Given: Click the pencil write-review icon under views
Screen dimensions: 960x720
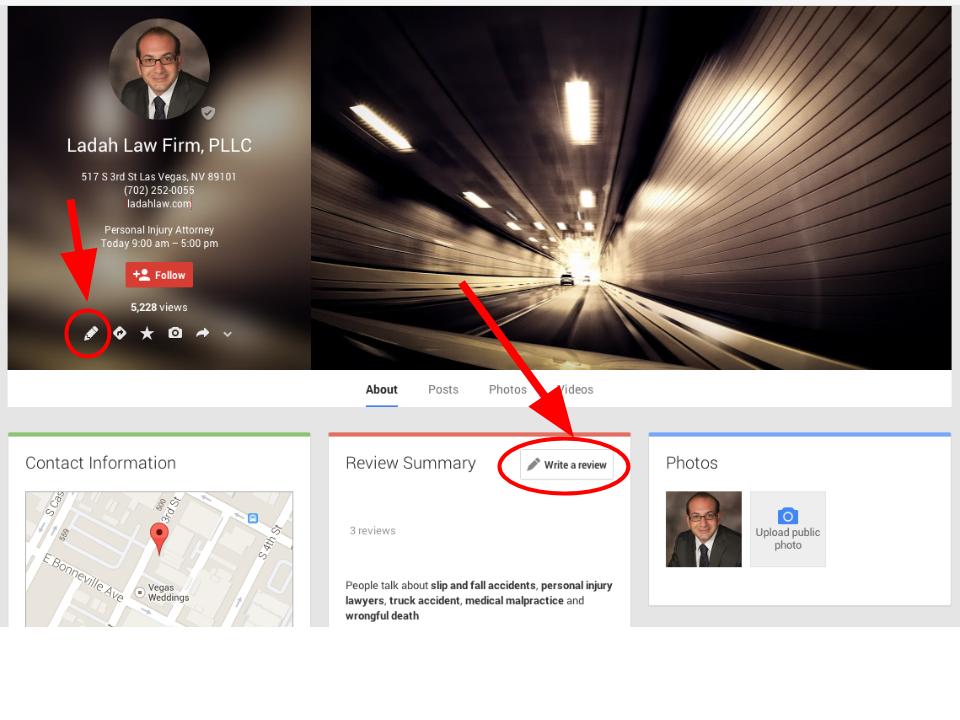Looking at the screenshot, I should (x=91, y=334).
